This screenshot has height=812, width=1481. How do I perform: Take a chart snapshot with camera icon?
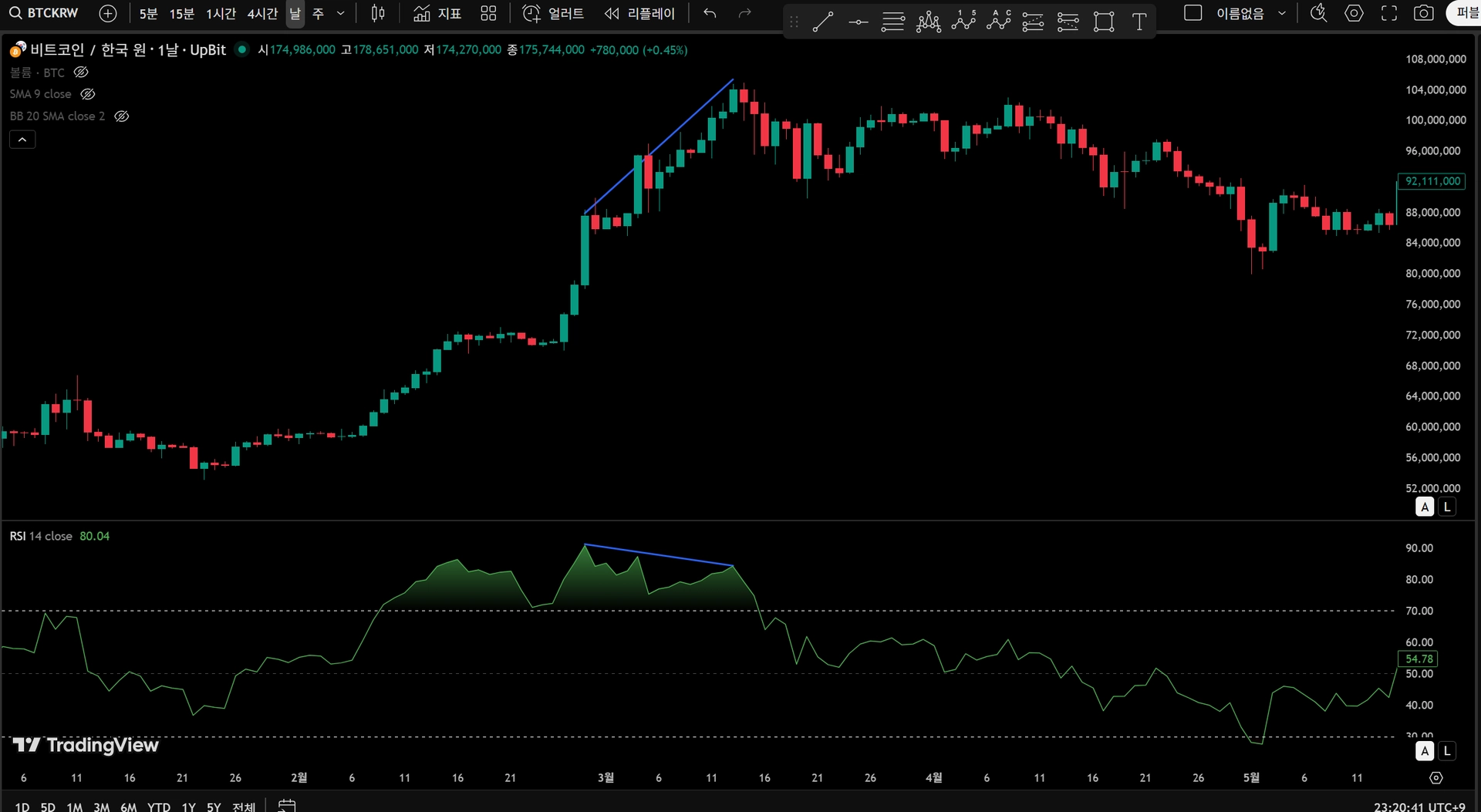pyautogui.click(x=1423, y=13)
